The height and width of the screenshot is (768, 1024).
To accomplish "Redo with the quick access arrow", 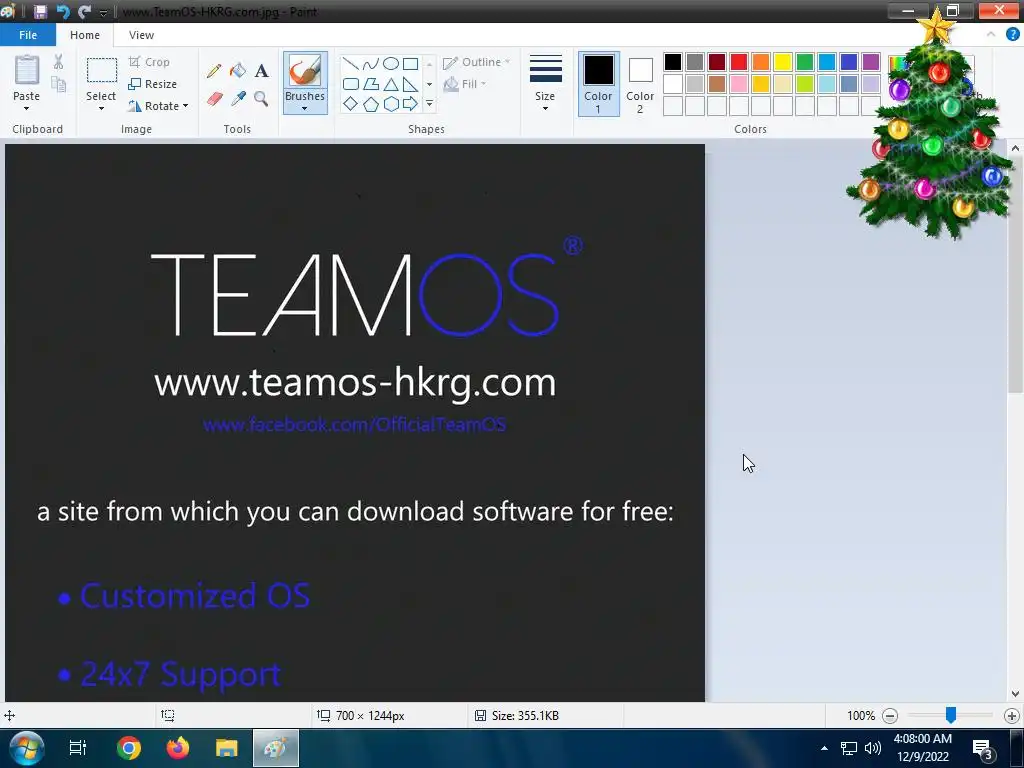I will (x=84, y=12).
